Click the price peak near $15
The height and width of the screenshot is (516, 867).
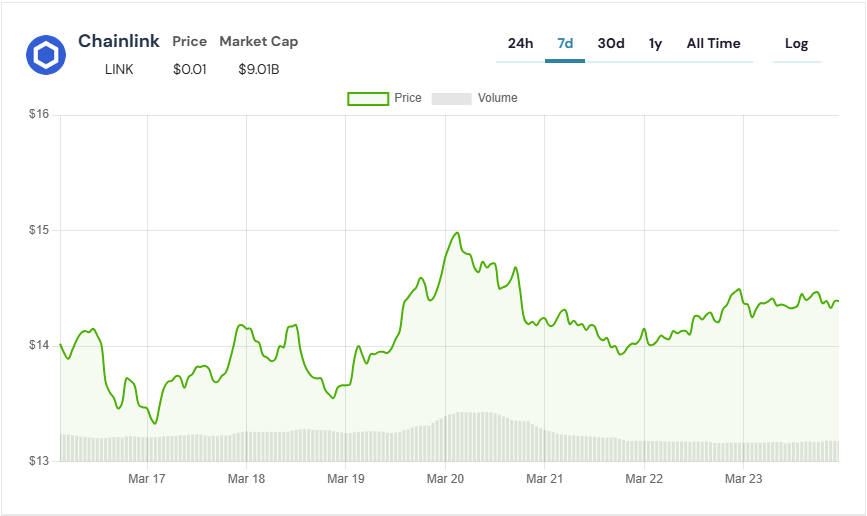click(x=457, y=233)
